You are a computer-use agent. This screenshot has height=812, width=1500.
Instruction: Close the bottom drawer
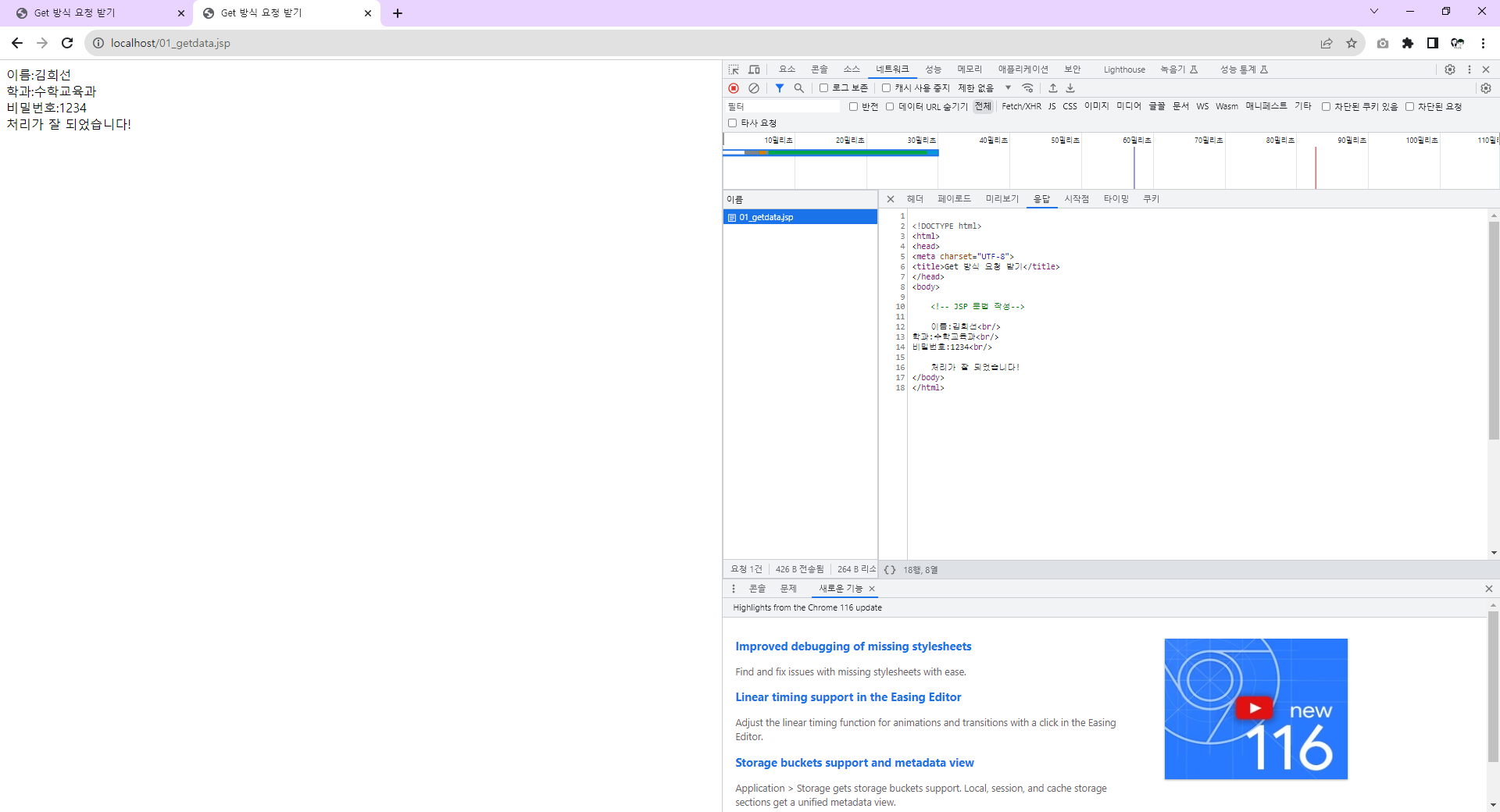[x=1488, y=589]
